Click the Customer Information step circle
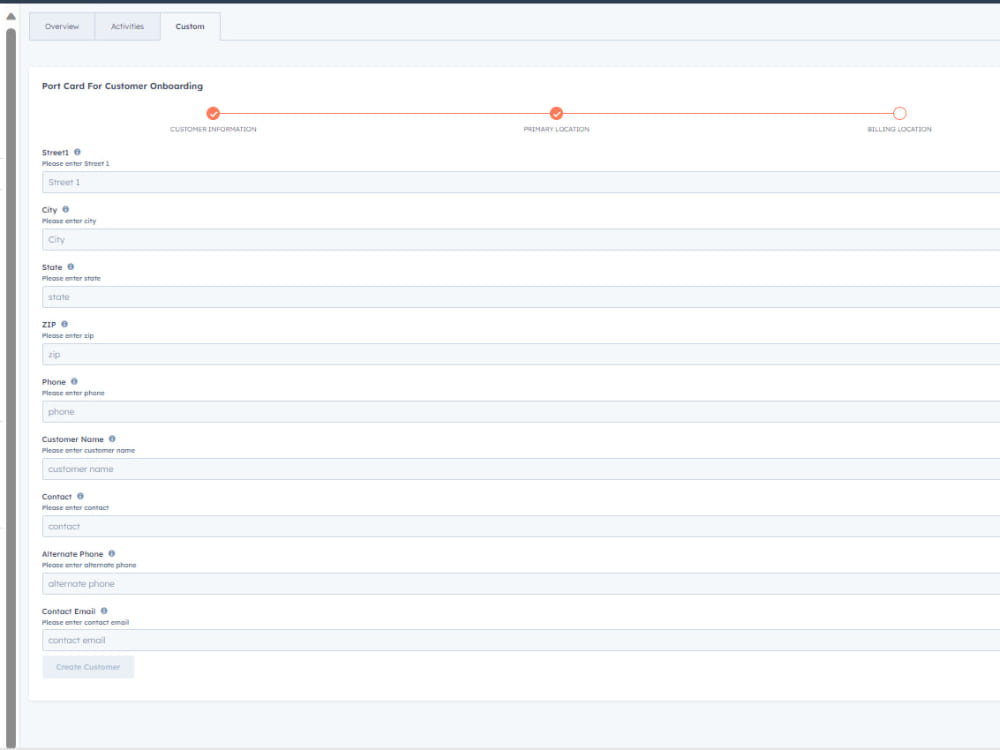The height and width of the screenshot is (750, 1000). click(x=213, y=114)
